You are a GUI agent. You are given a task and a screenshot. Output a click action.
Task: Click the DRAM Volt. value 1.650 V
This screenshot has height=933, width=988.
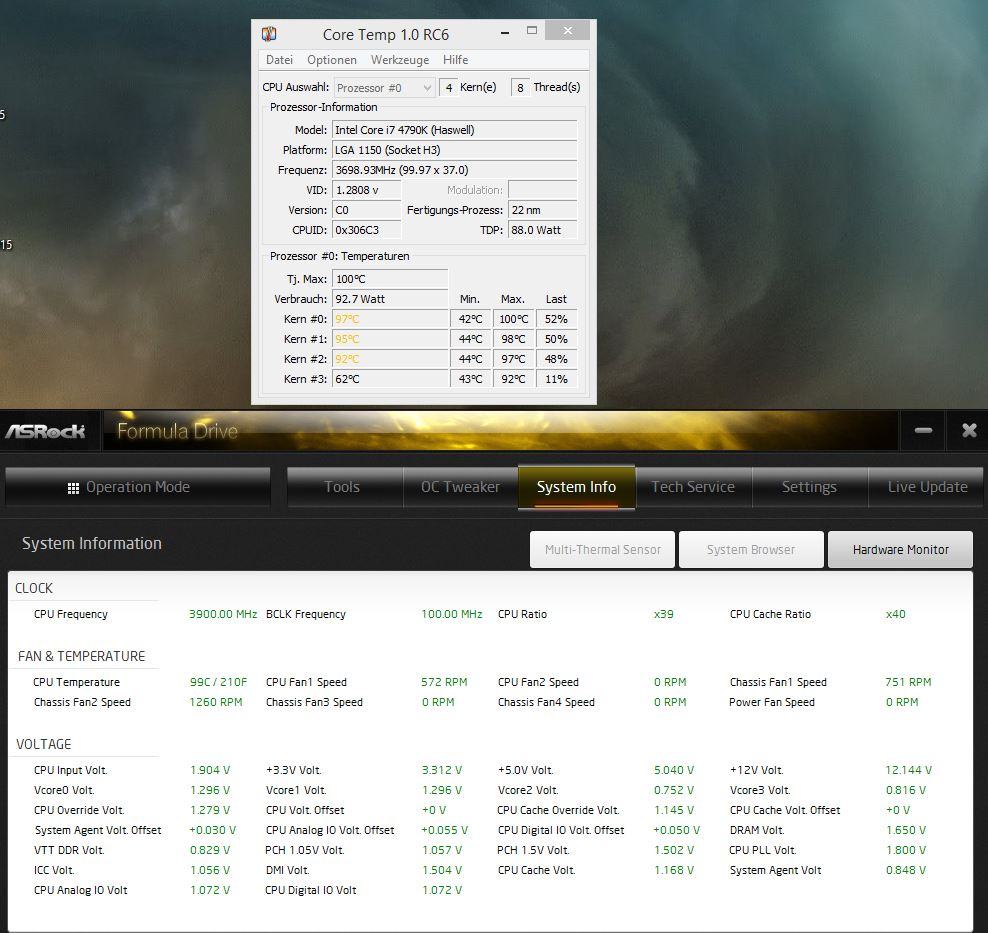point(906,830)
